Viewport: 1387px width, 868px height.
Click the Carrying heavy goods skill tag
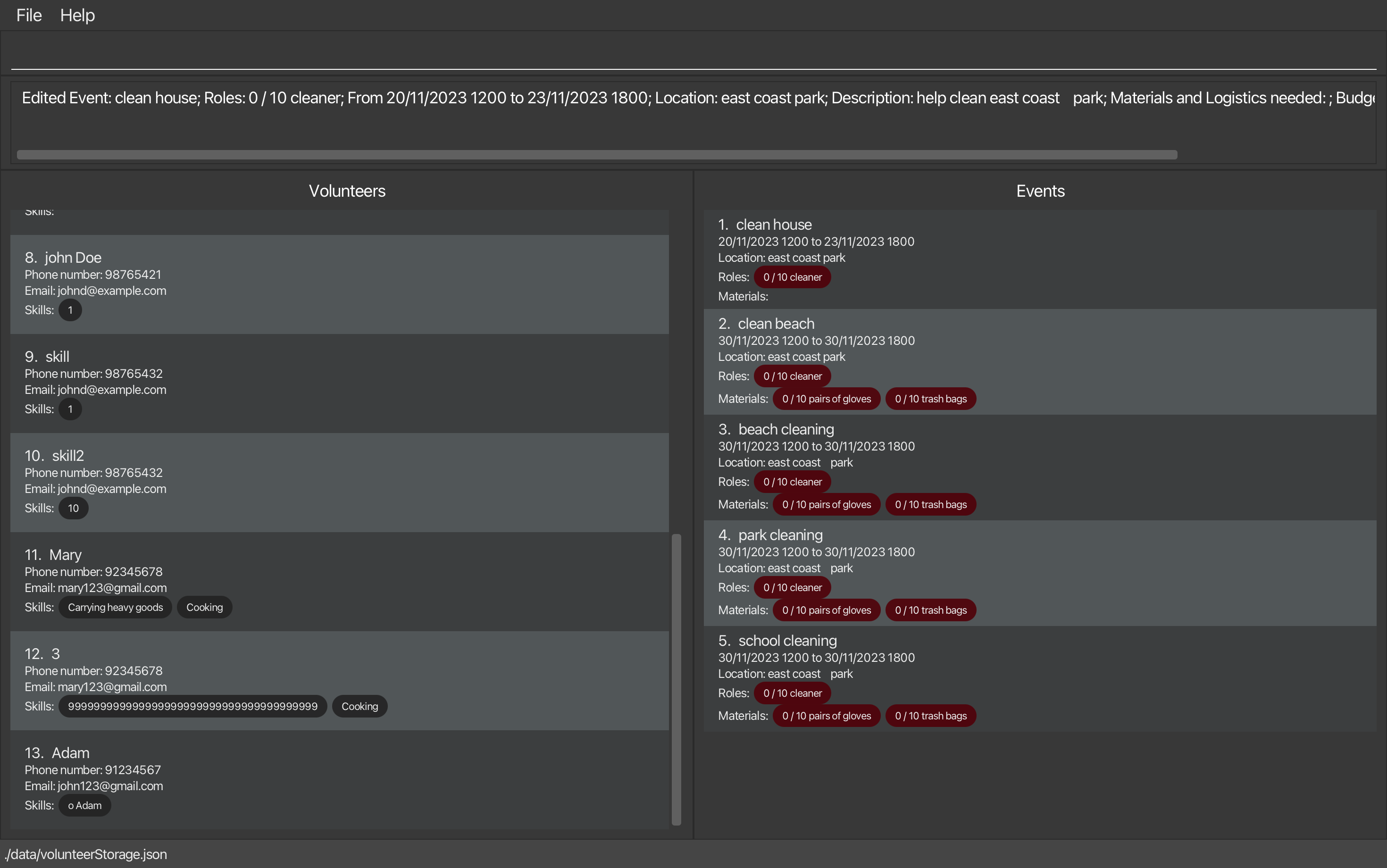[116, 608]
